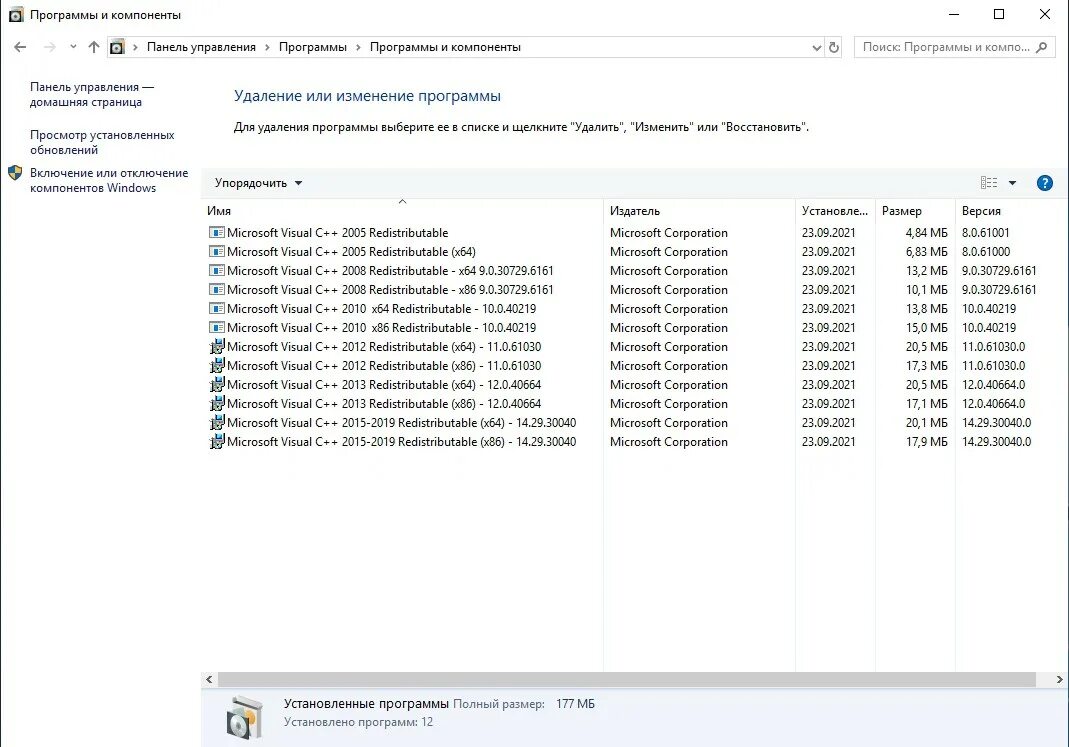
Task: Click icon of Visual C++ 2015-2019 (x86) entry
Action: pos(217,442)
